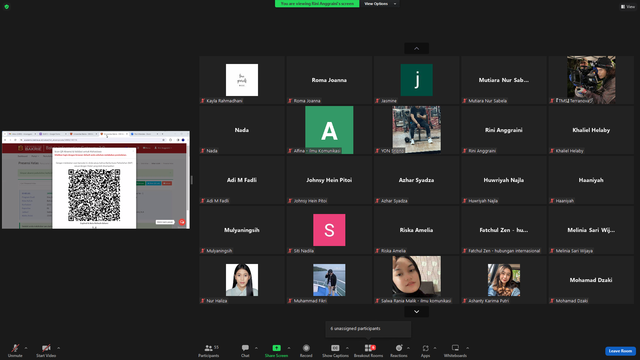The image size is (640, 360).
Task: Go to previous gallery page up arrow
Action: 416,49
